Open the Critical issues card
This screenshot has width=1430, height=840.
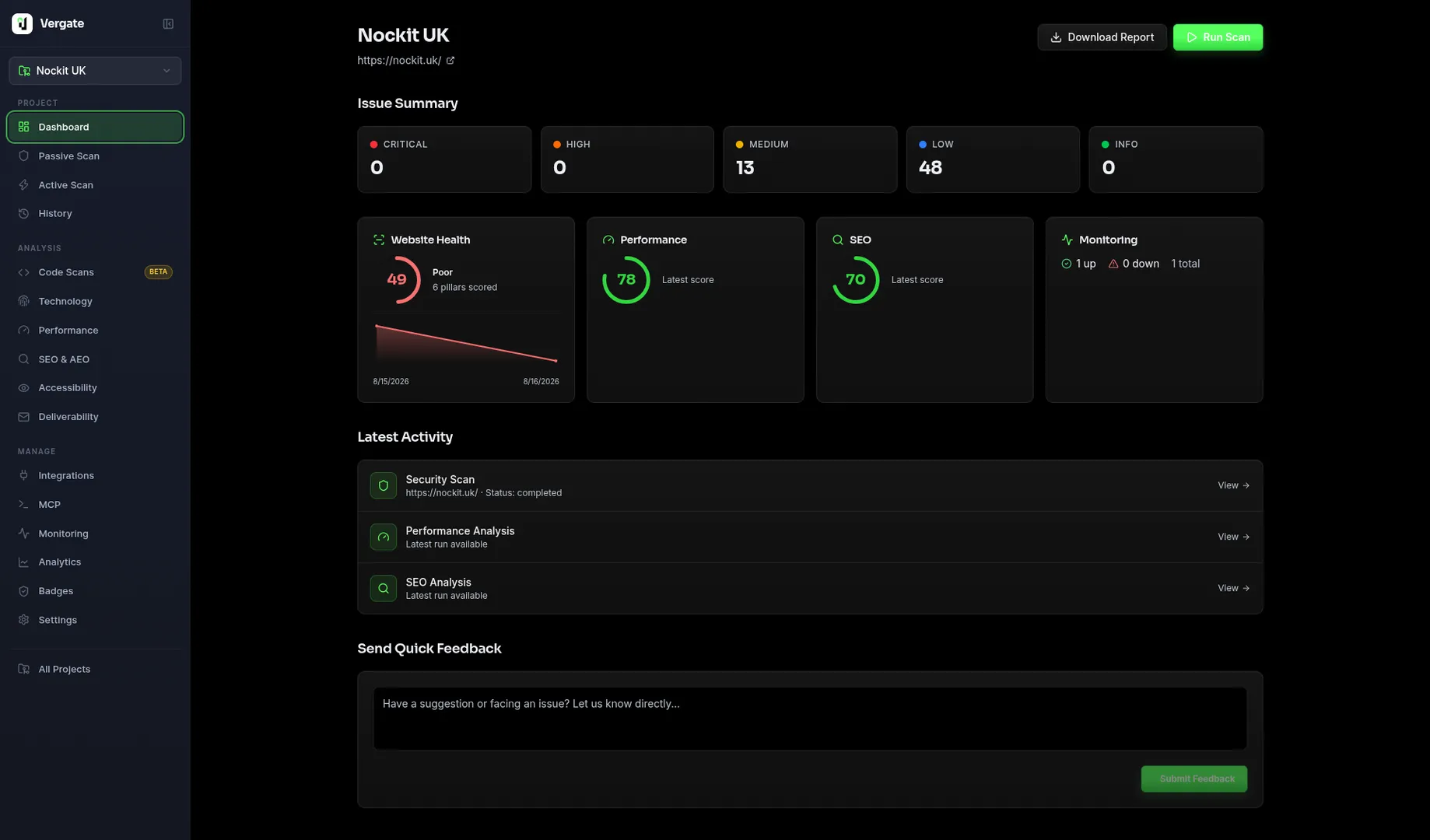pos(444,159)
